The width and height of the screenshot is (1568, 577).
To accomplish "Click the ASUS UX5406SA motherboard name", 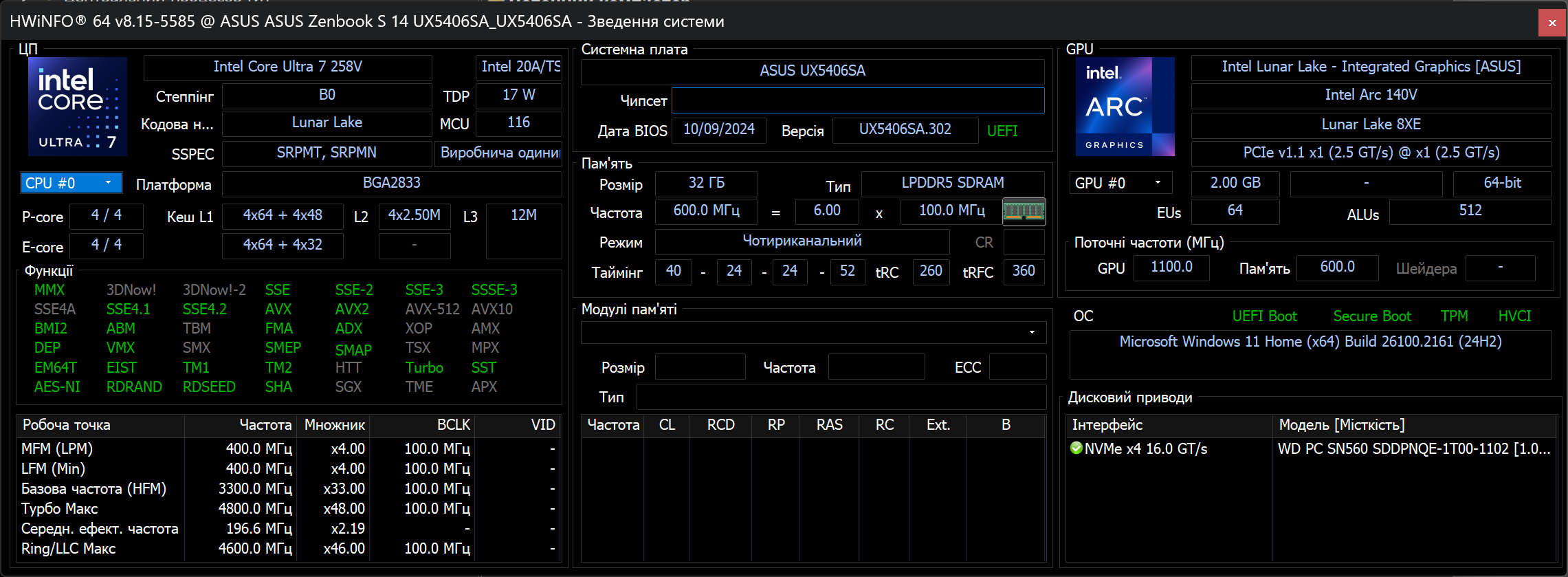I will tap(813, 71).
